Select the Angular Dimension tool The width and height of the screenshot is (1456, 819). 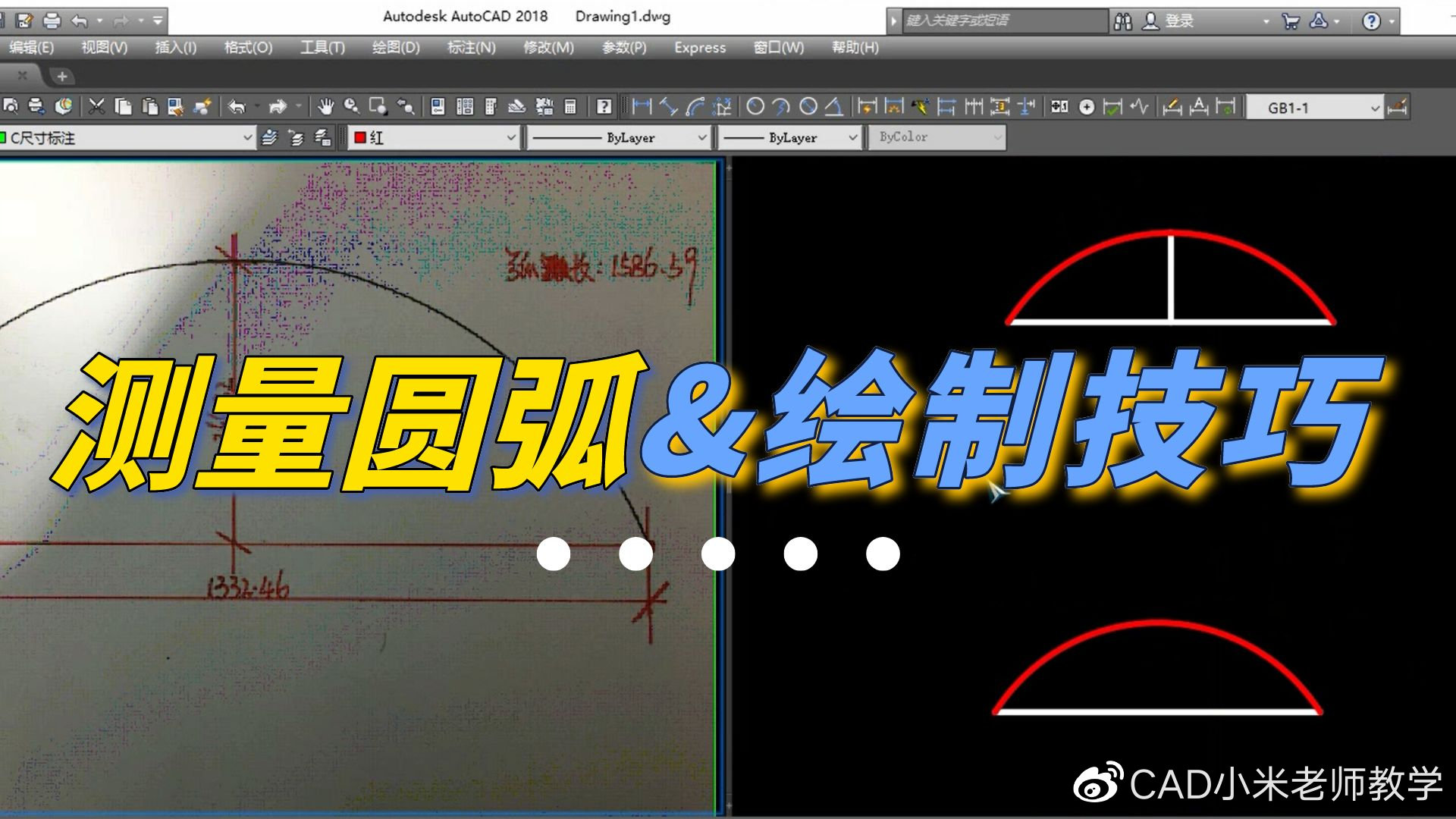(834, 106)
